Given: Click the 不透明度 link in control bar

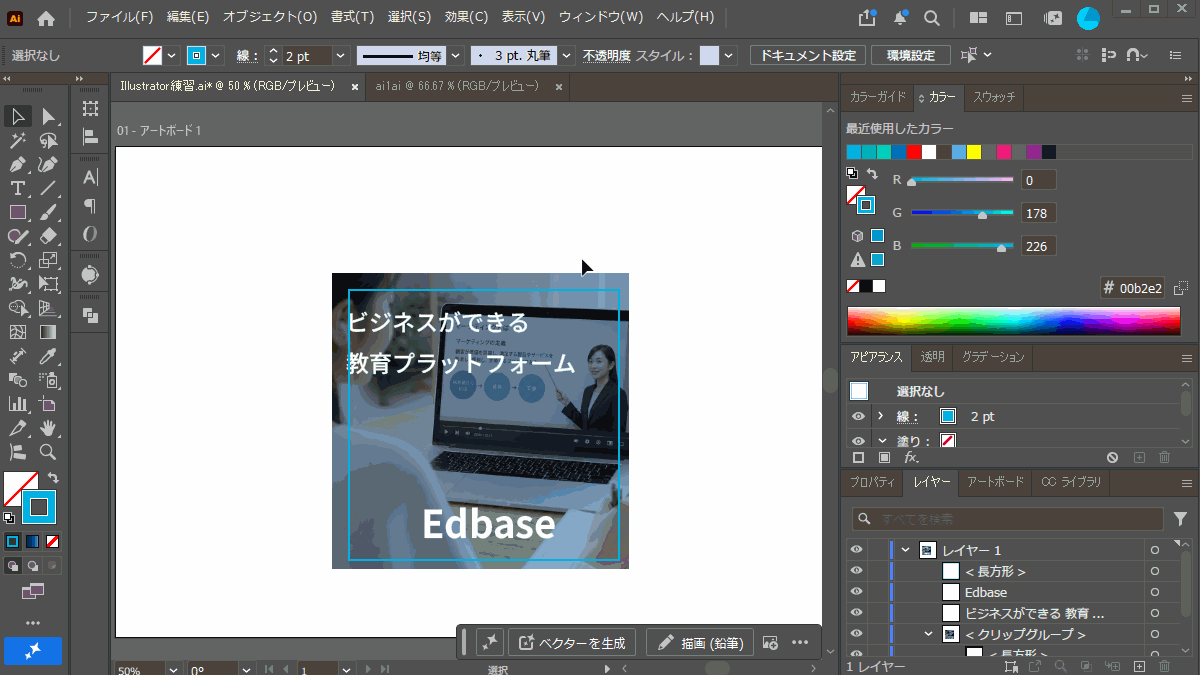Looking at the screenshot, I should click(606, 56).
